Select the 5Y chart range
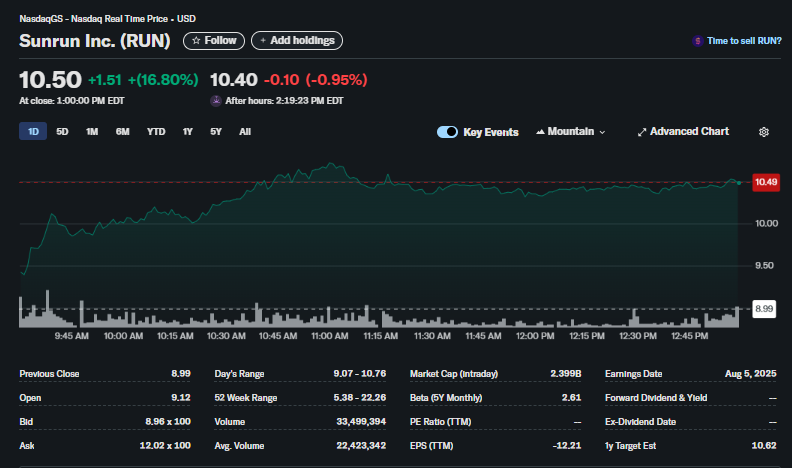The image size is (792, 468). 216,131
